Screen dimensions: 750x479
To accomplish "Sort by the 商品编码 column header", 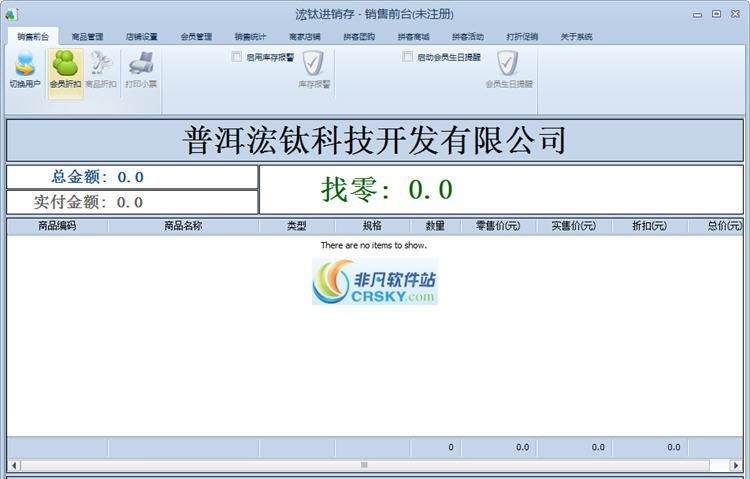I will point(57,226).
